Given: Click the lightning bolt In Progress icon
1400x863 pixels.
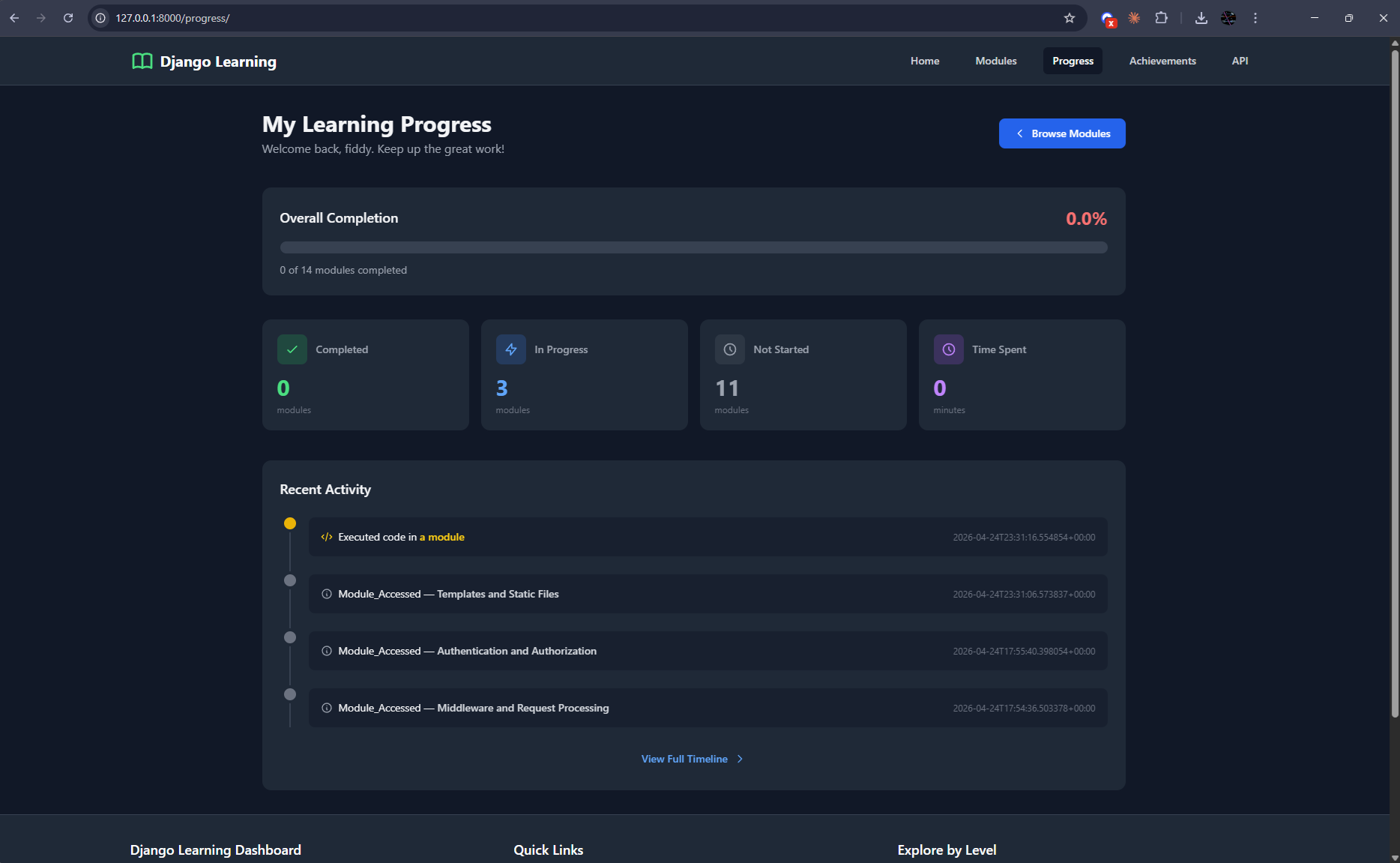Looking at the screenshot, I should [511, 349].
